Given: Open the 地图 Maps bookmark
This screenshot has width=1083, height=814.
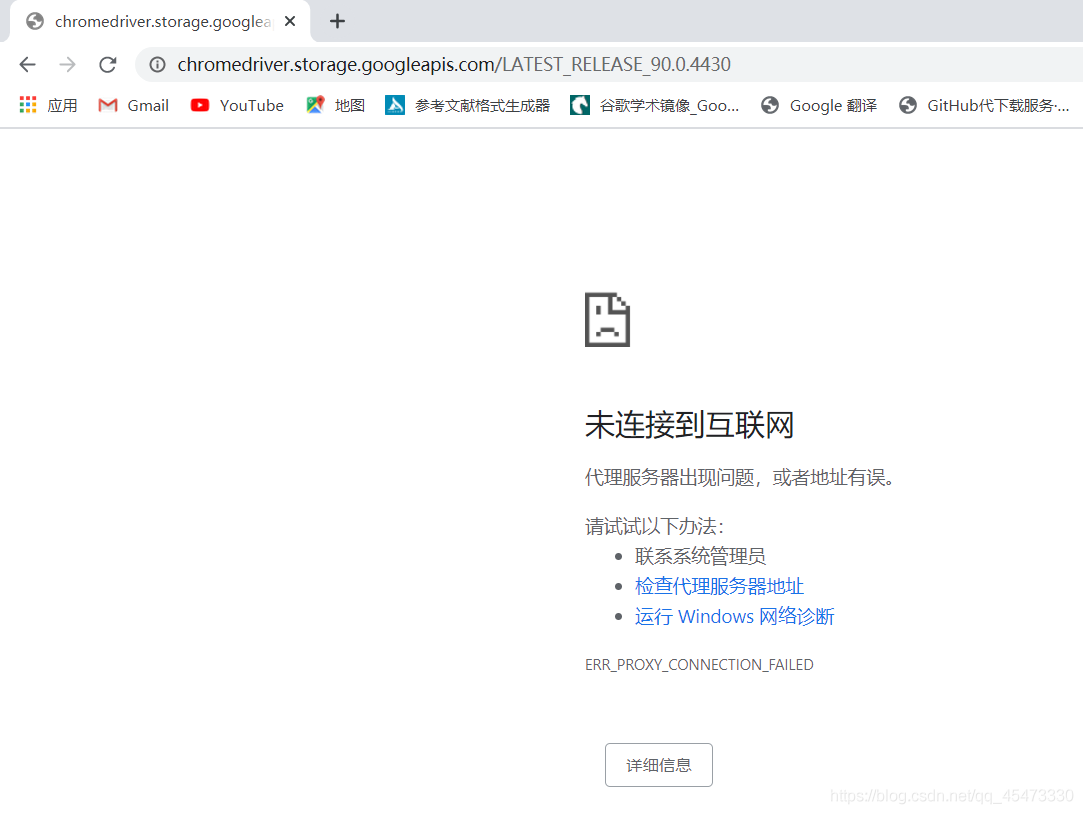Looking at the screenshot, I should 336,105.
